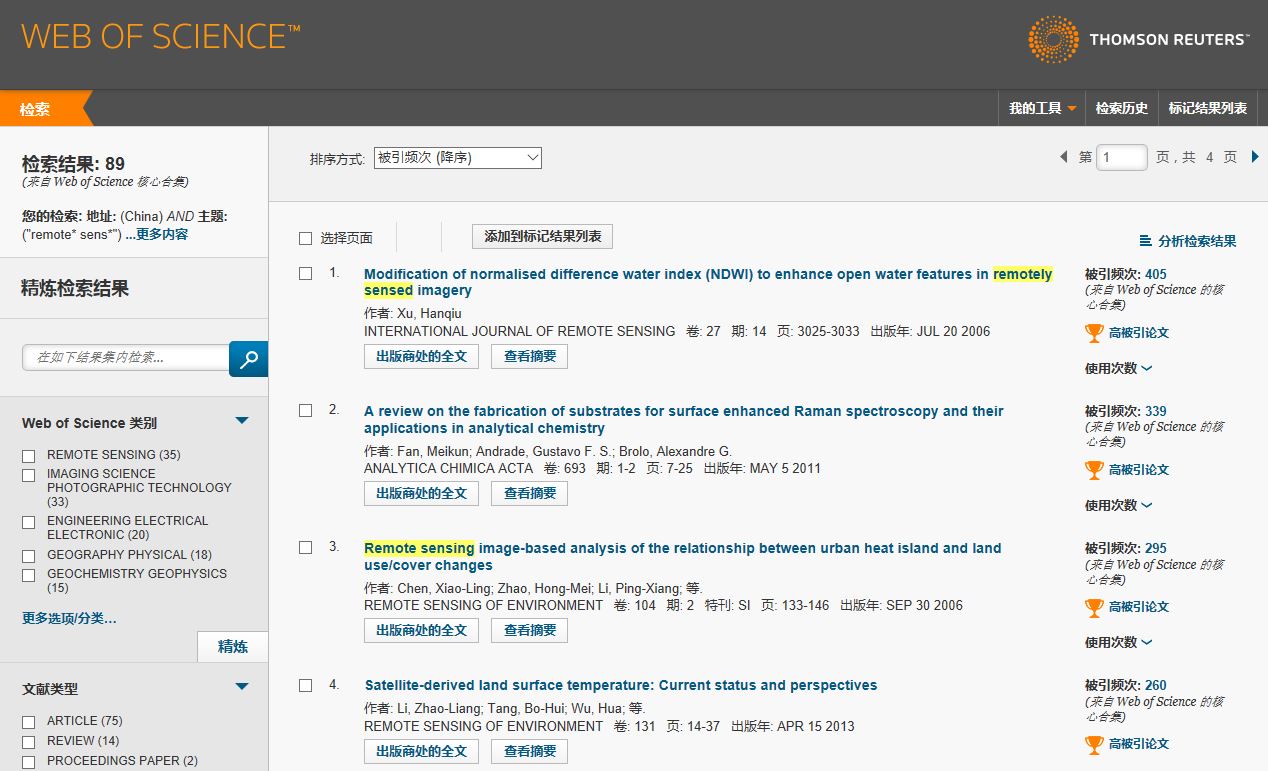Open the urban heat island article title
1268x771 pixels.
point(682,556)
